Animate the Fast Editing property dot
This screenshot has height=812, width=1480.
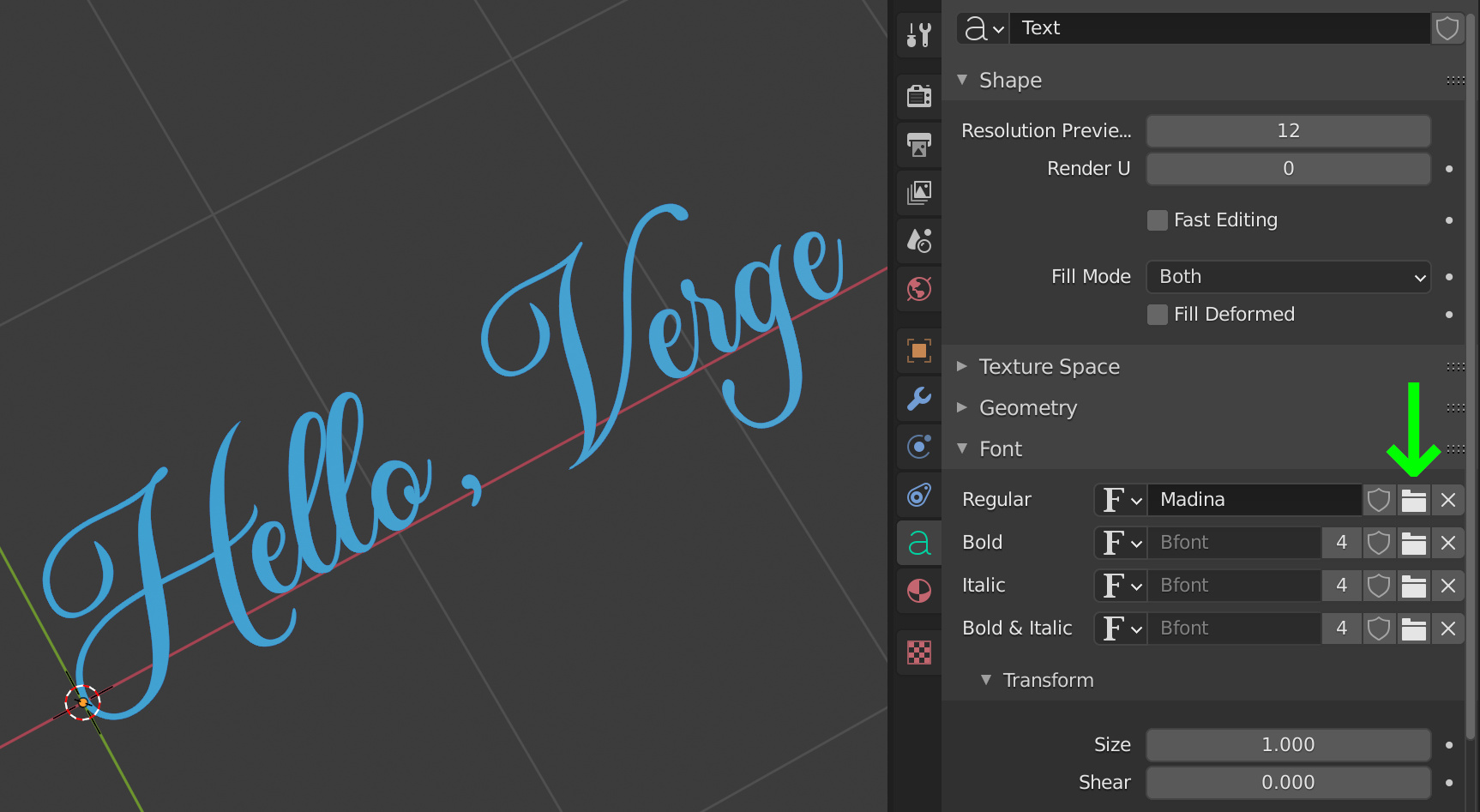(1449, 220)
